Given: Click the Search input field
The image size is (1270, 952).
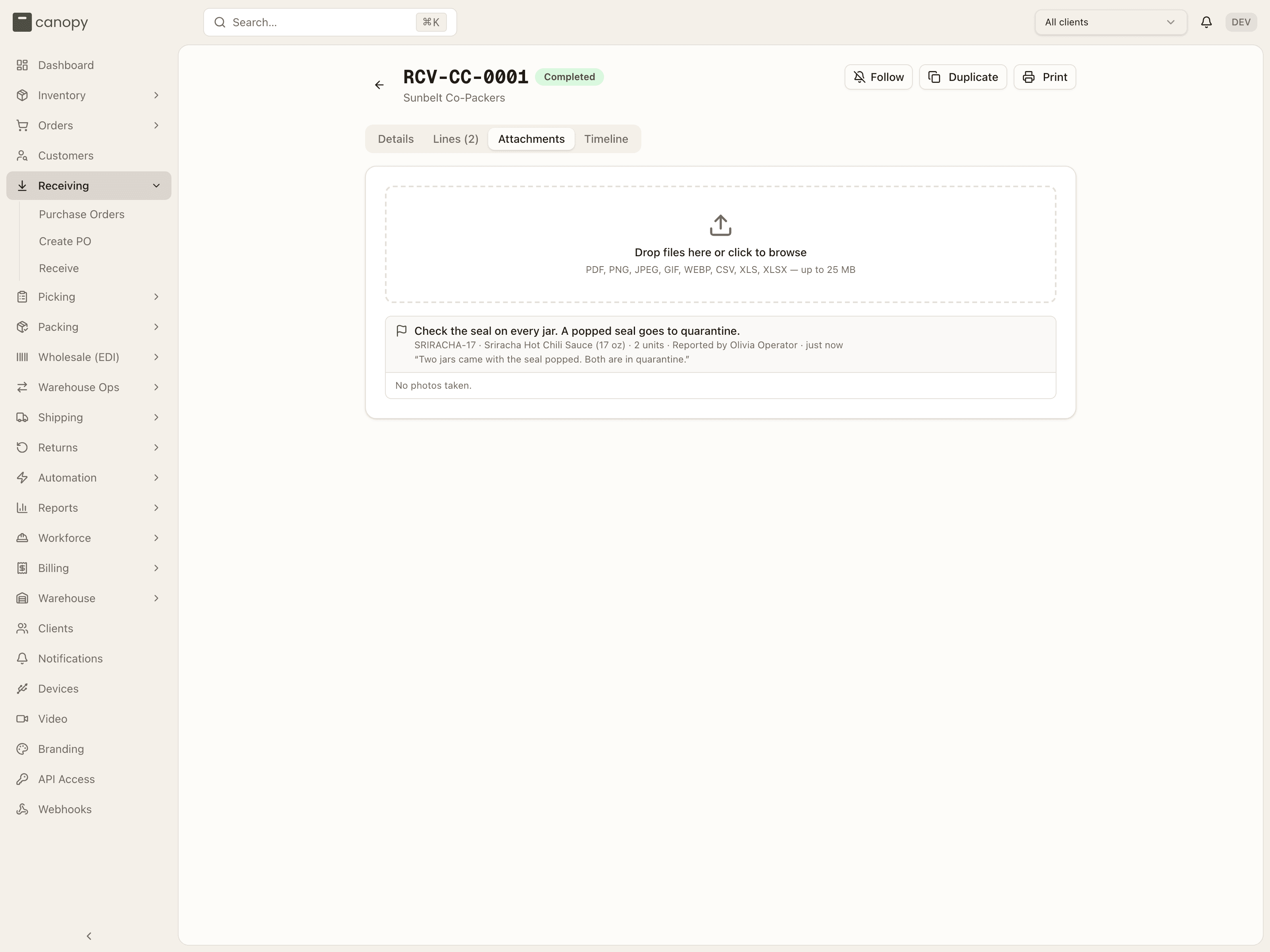Looking at the screenshot, I should (330, 22).
